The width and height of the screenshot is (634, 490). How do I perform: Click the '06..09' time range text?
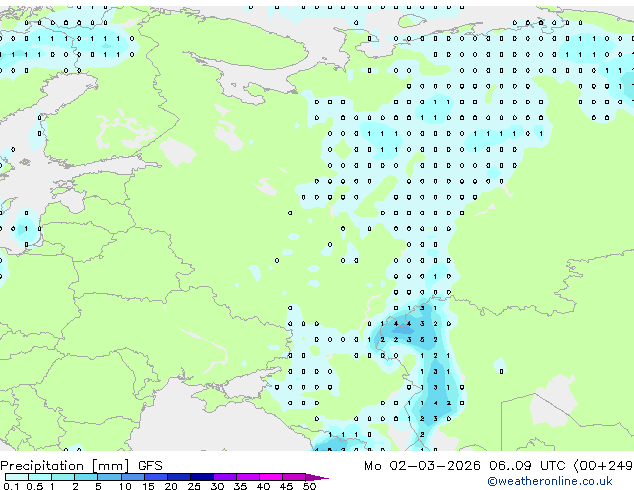tap(510, 466)
